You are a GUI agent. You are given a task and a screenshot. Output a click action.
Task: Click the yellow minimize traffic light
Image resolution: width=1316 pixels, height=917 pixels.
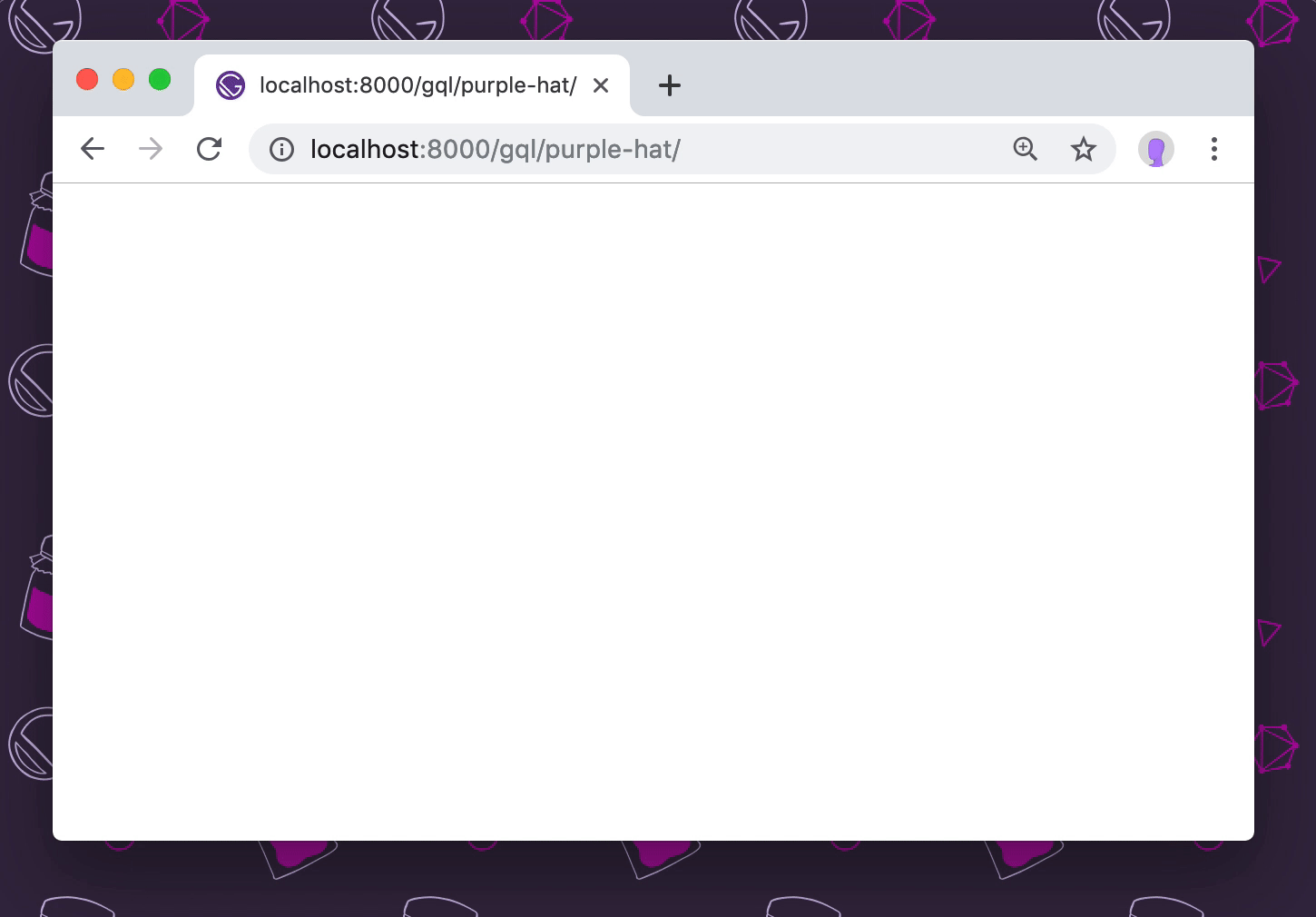[123, 79]
